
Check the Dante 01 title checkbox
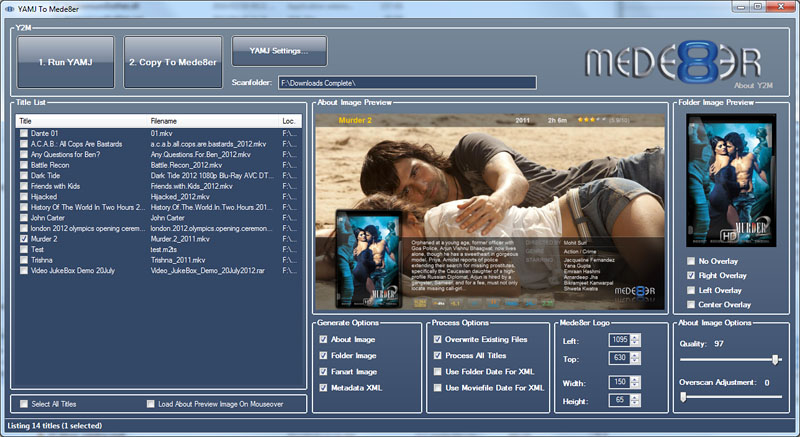(23, 133)
